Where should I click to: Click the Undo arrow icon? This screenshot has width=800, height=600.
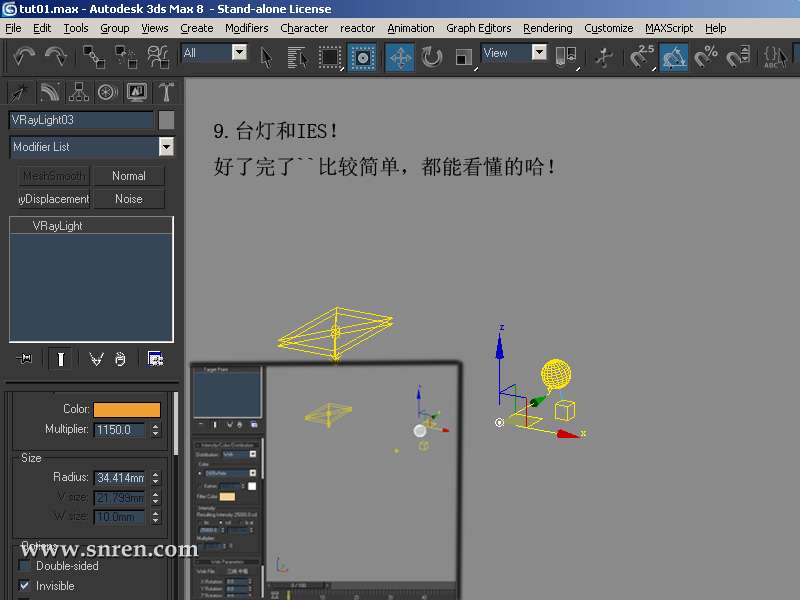pyautogui.click(x=23, y=56)
